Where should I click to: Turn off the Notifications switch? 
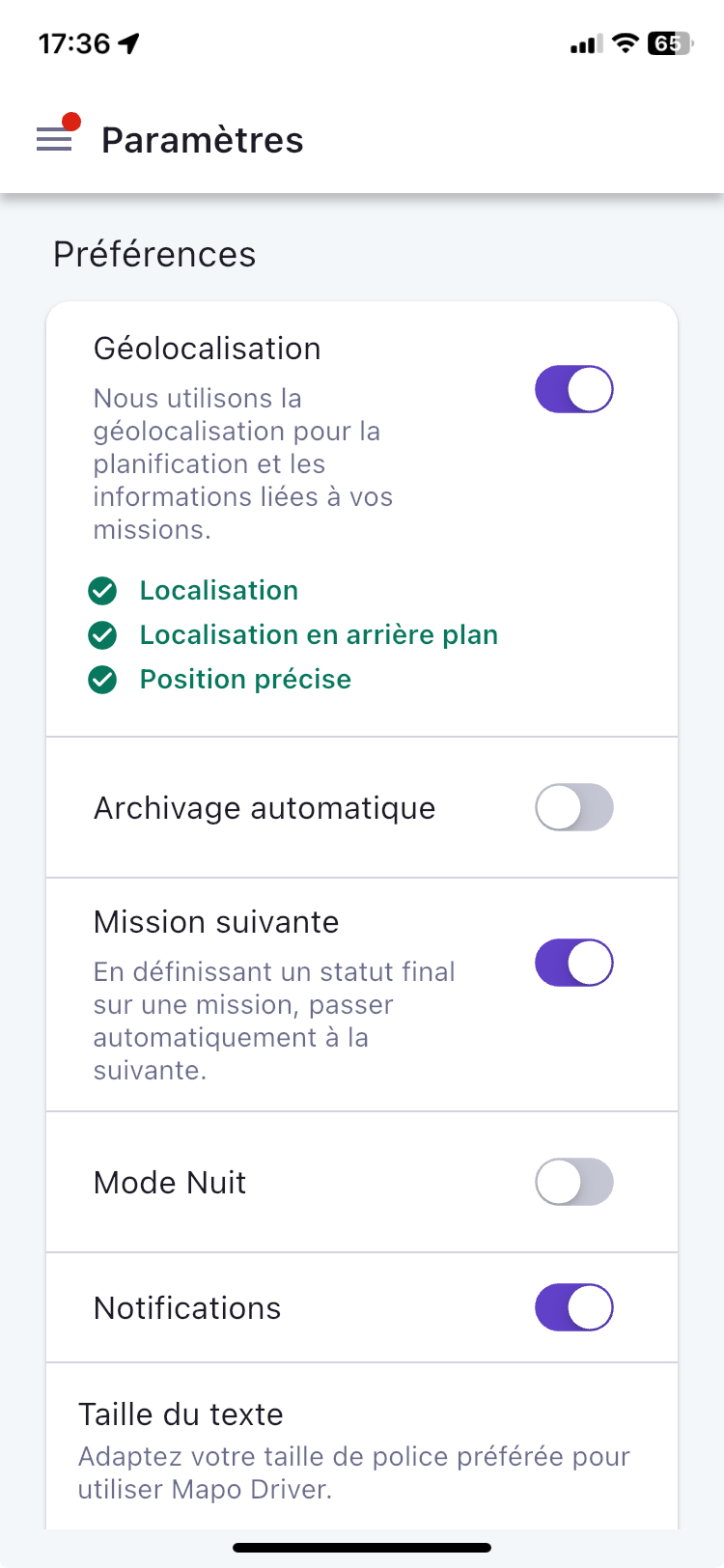(x=574, y=1308)
